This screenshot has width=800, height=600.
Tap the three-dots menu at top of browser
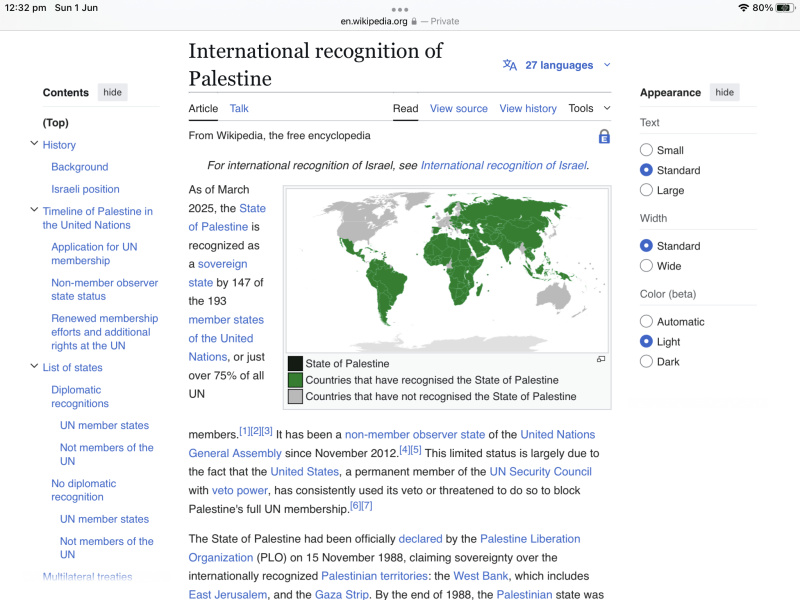click(x=400, y=9)
